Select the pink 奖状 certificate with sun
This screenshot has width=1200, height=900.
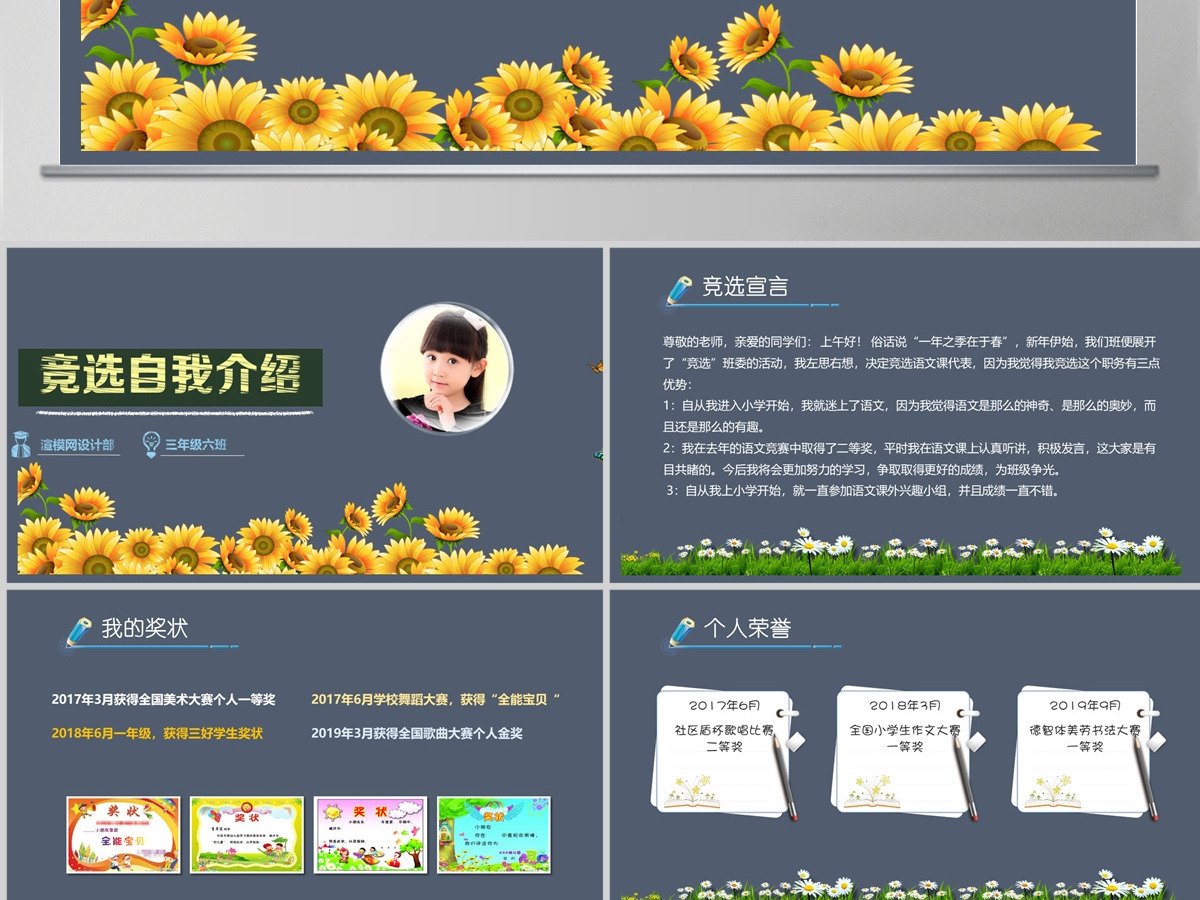(x=370, y=834)
